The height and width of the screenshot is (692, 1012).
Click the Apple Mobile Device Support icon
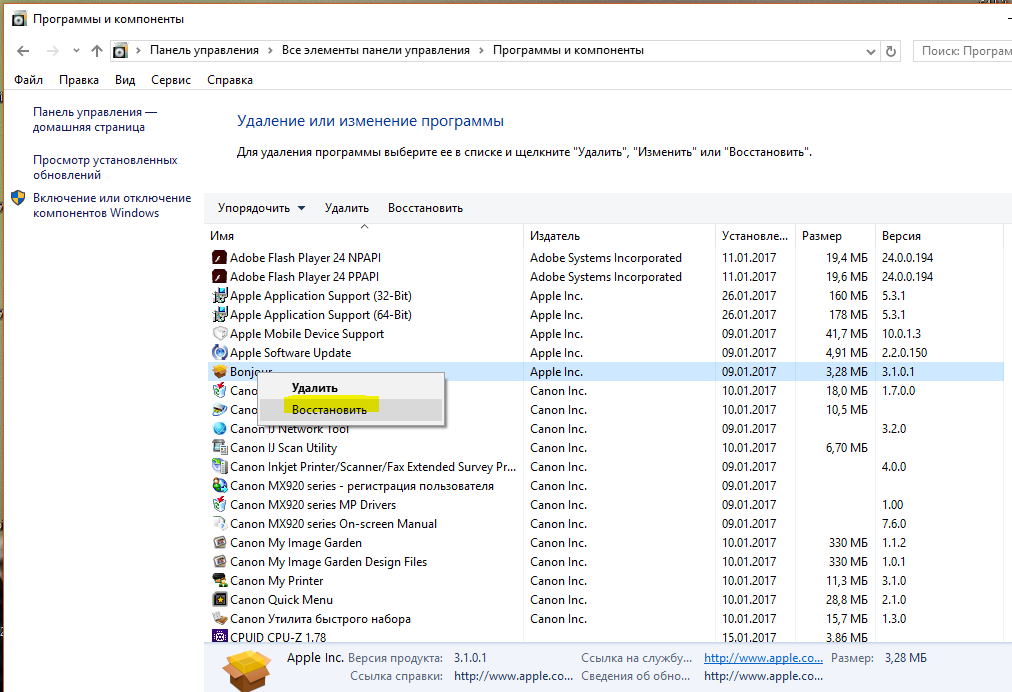tap(219, 334)
